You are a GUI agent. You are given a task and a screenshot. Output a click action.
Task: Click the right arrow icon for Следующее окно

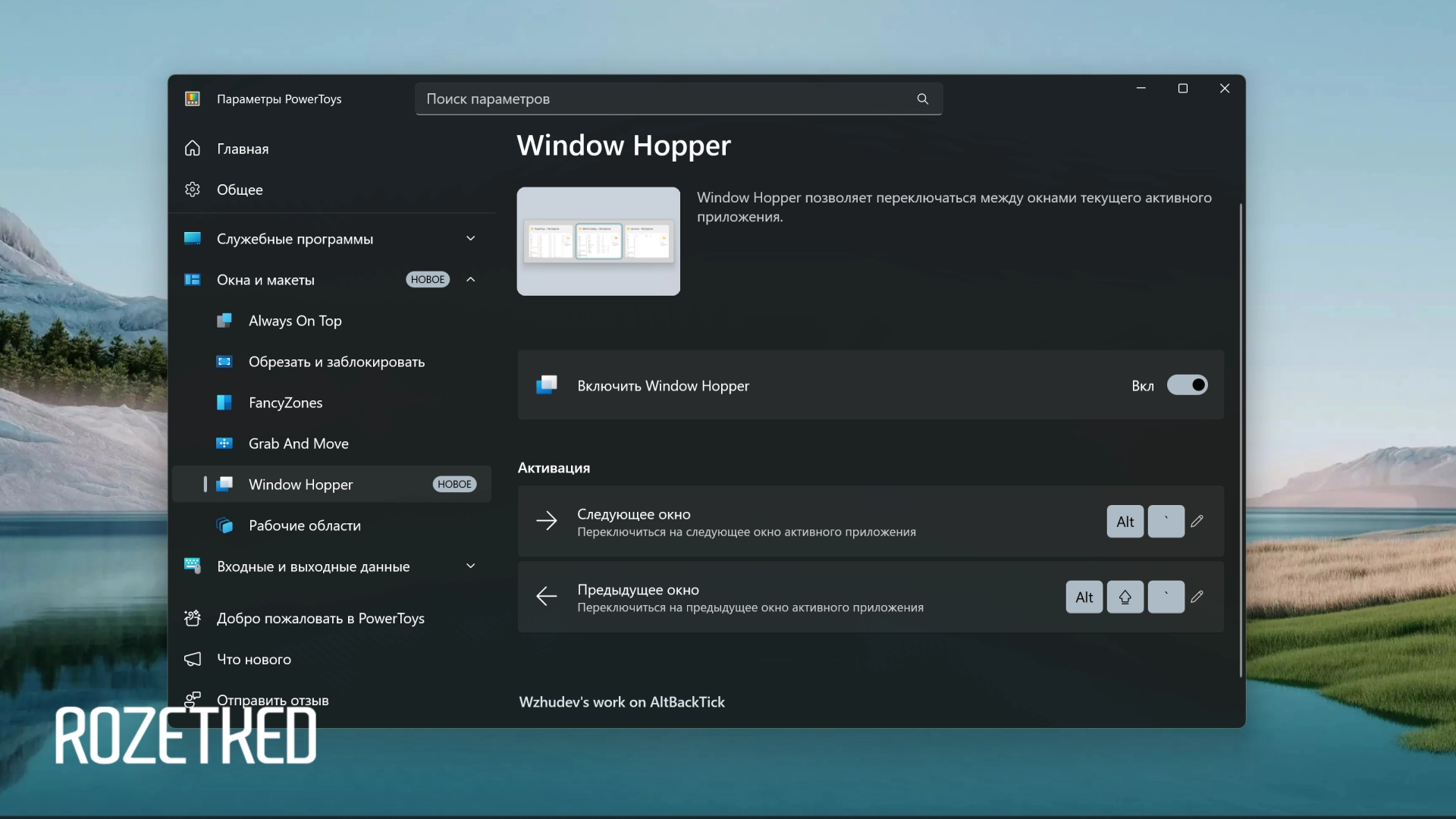547,520
